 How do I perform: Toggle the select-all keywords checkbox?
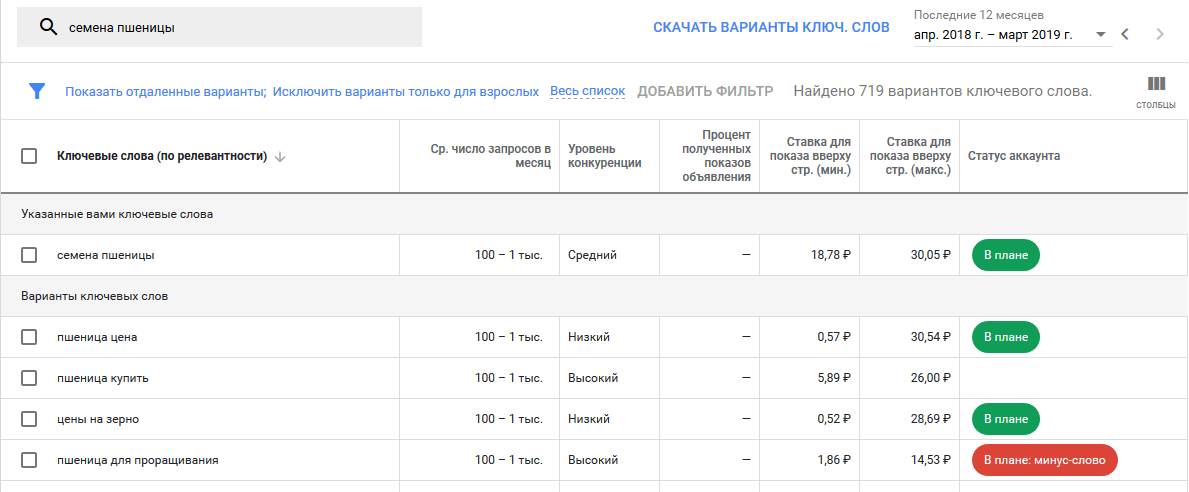pos(29,156)
